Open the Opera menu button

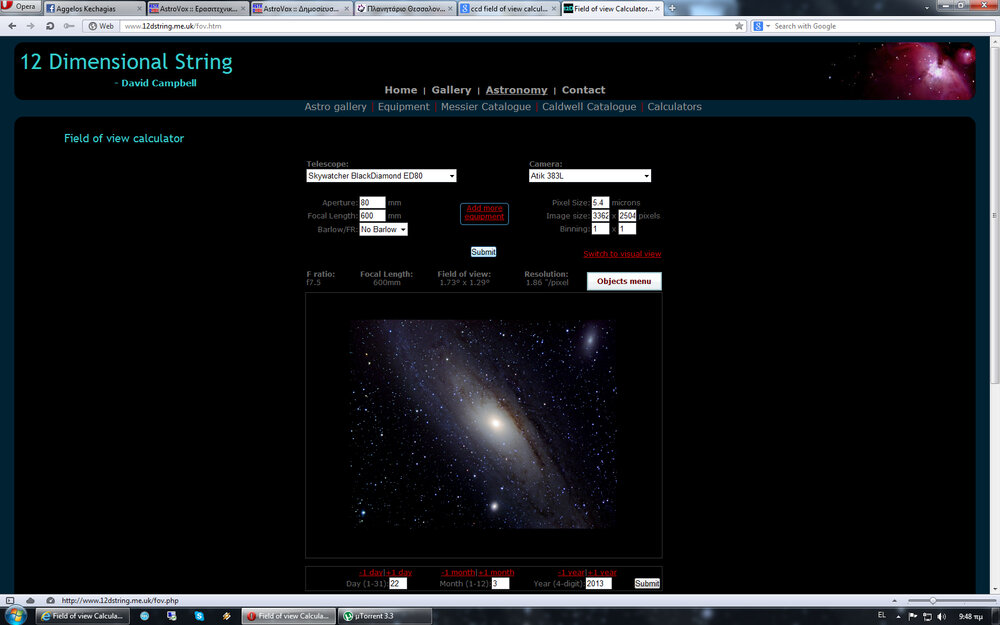tap(21, 7)
